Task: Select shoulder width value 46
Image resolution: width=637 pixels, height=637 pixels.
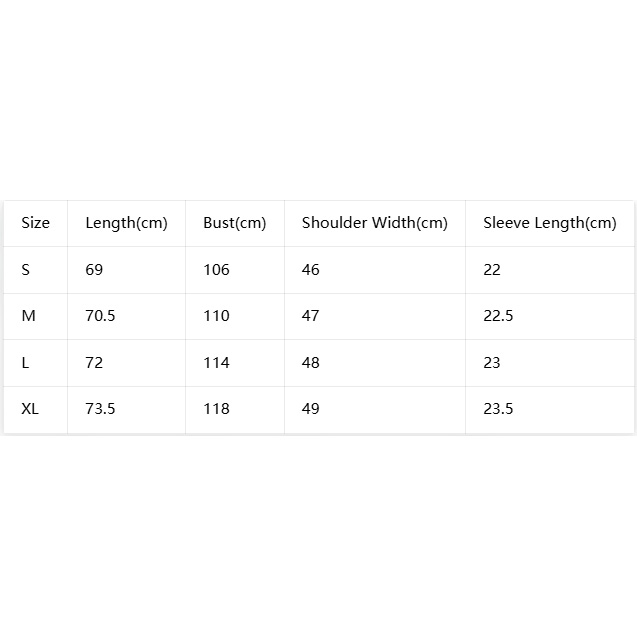Action: click(x=311, y=270)
